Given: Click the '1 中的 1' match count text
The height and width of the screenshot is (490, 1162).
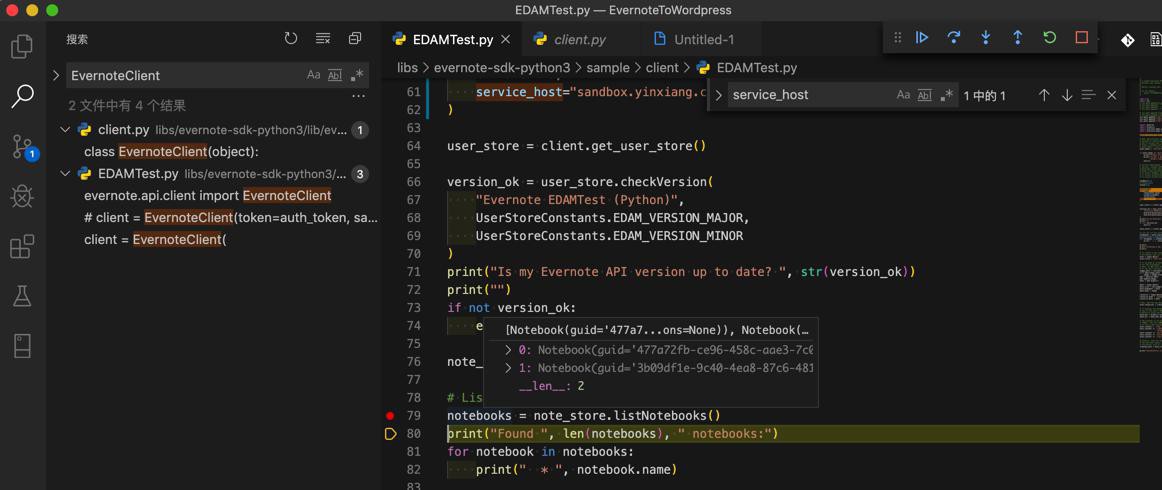Looking at the screenshot, I should coord(985,96).
